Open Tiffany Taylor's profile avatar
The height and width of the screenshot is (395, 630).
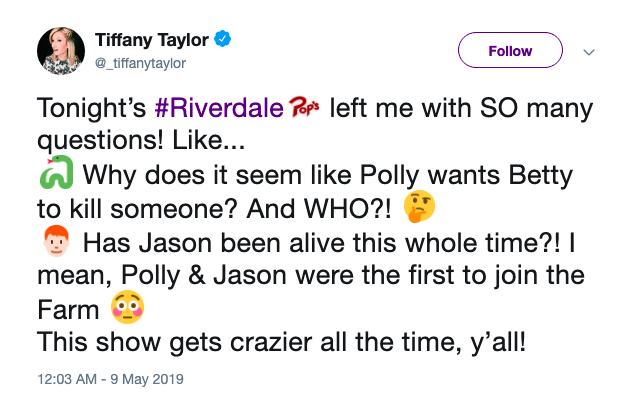pyautogui.click(x=61, y=51)
